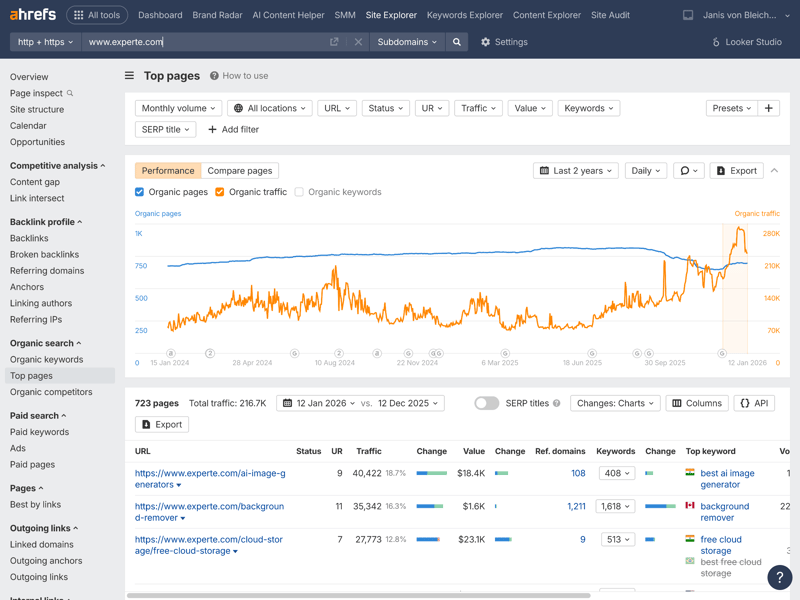Viewport: 800px width, 600px height.
Task: Clear the URL field with X icon
Action: click(358, 42)
